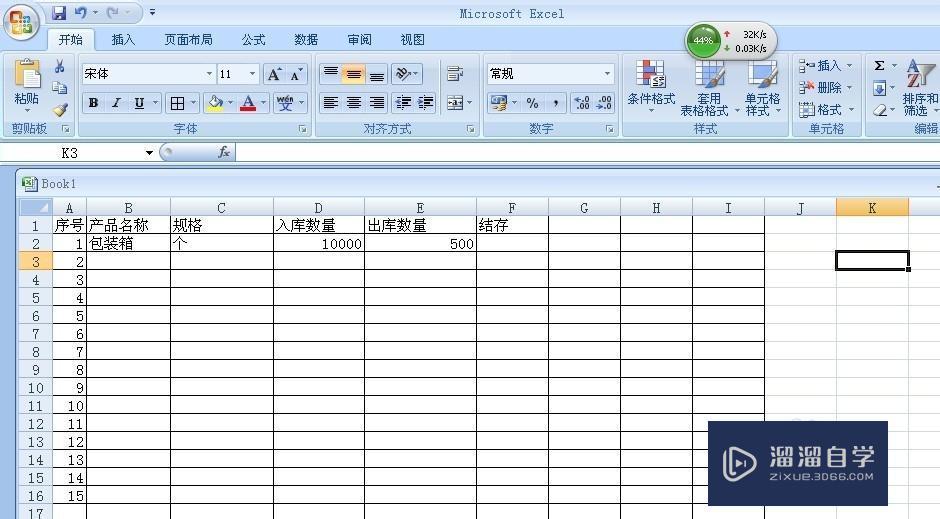Align text to bottom of cell
Screen dimensions: 940x519
click(x=376, y=74)
